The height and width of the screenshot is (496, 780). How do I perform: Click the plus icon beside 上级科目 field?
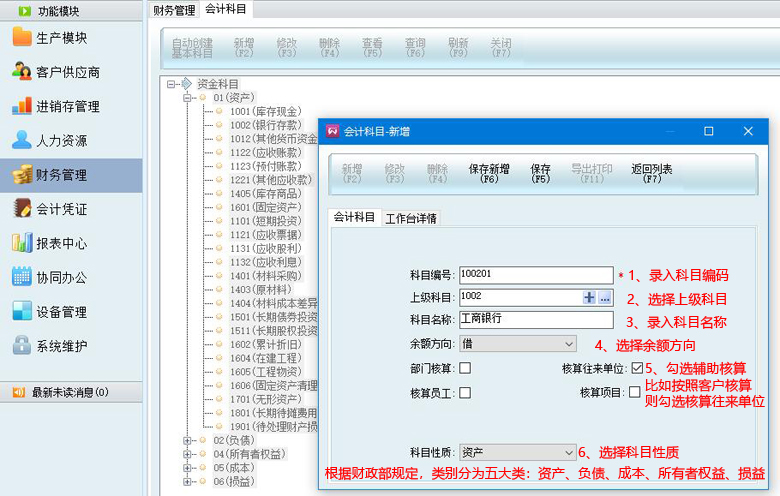(589, 297)
